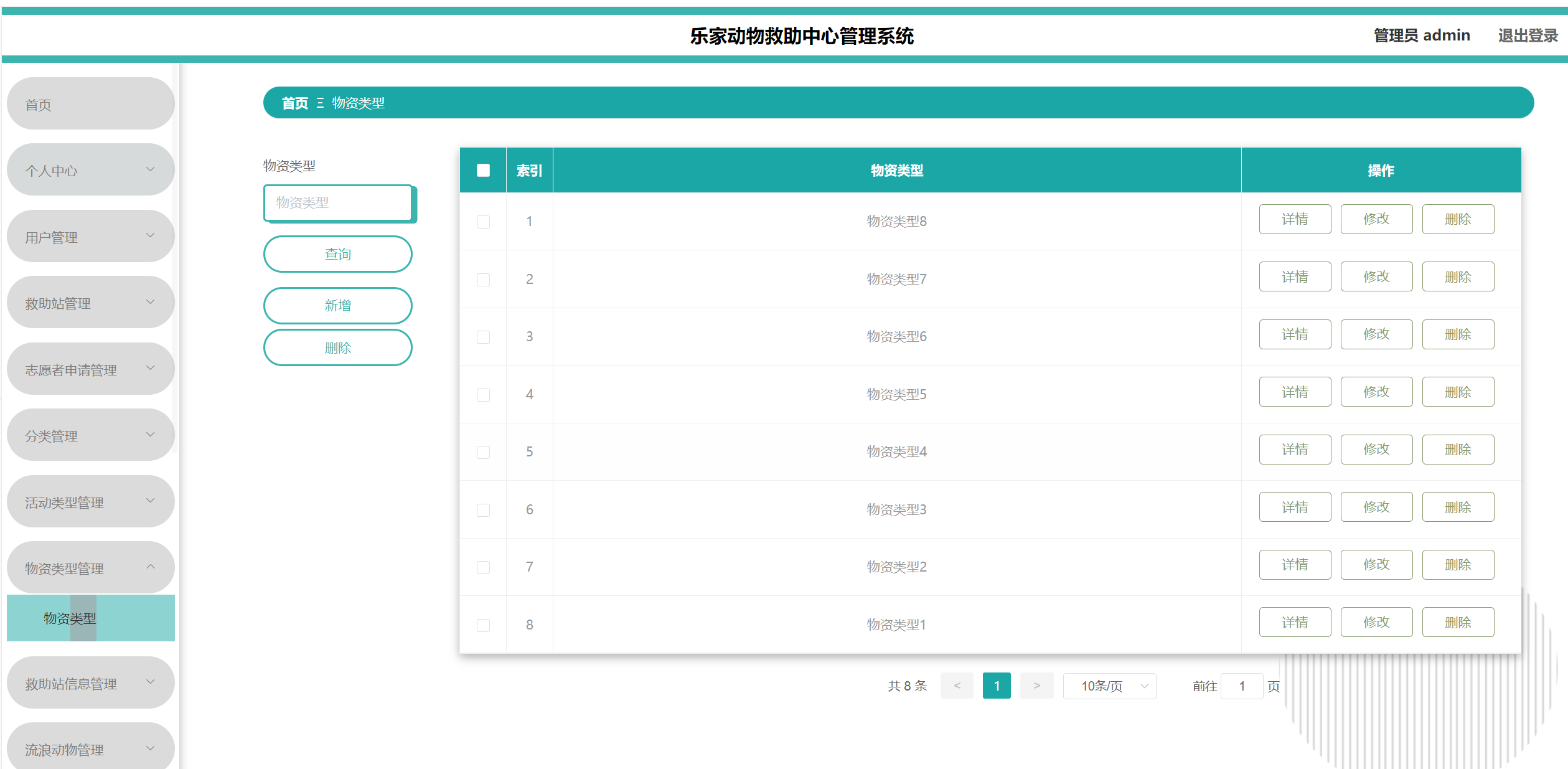Click the next page arrow in pagination

click(1036, 686)
